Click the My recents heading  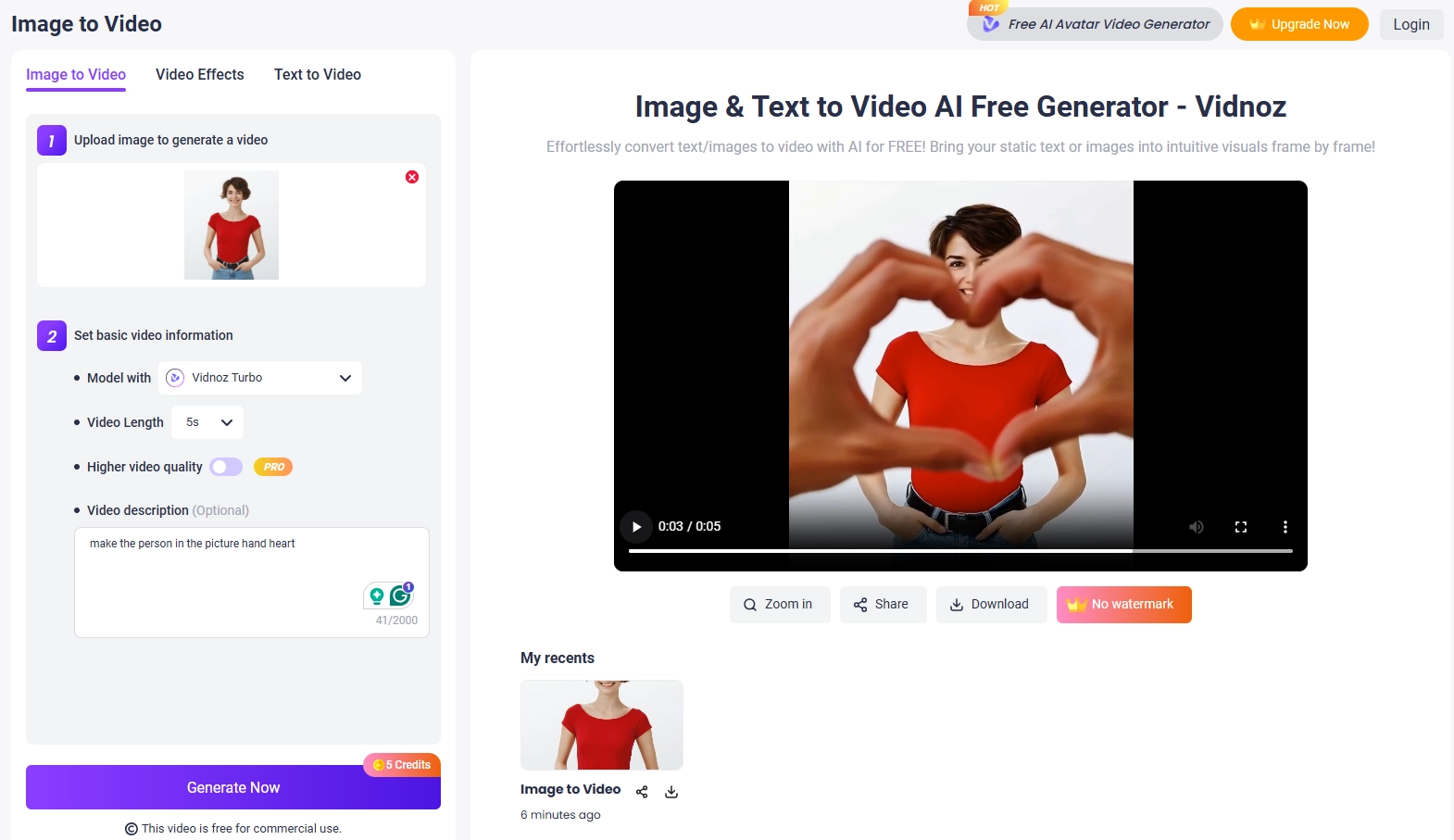[x=558, y=658]
